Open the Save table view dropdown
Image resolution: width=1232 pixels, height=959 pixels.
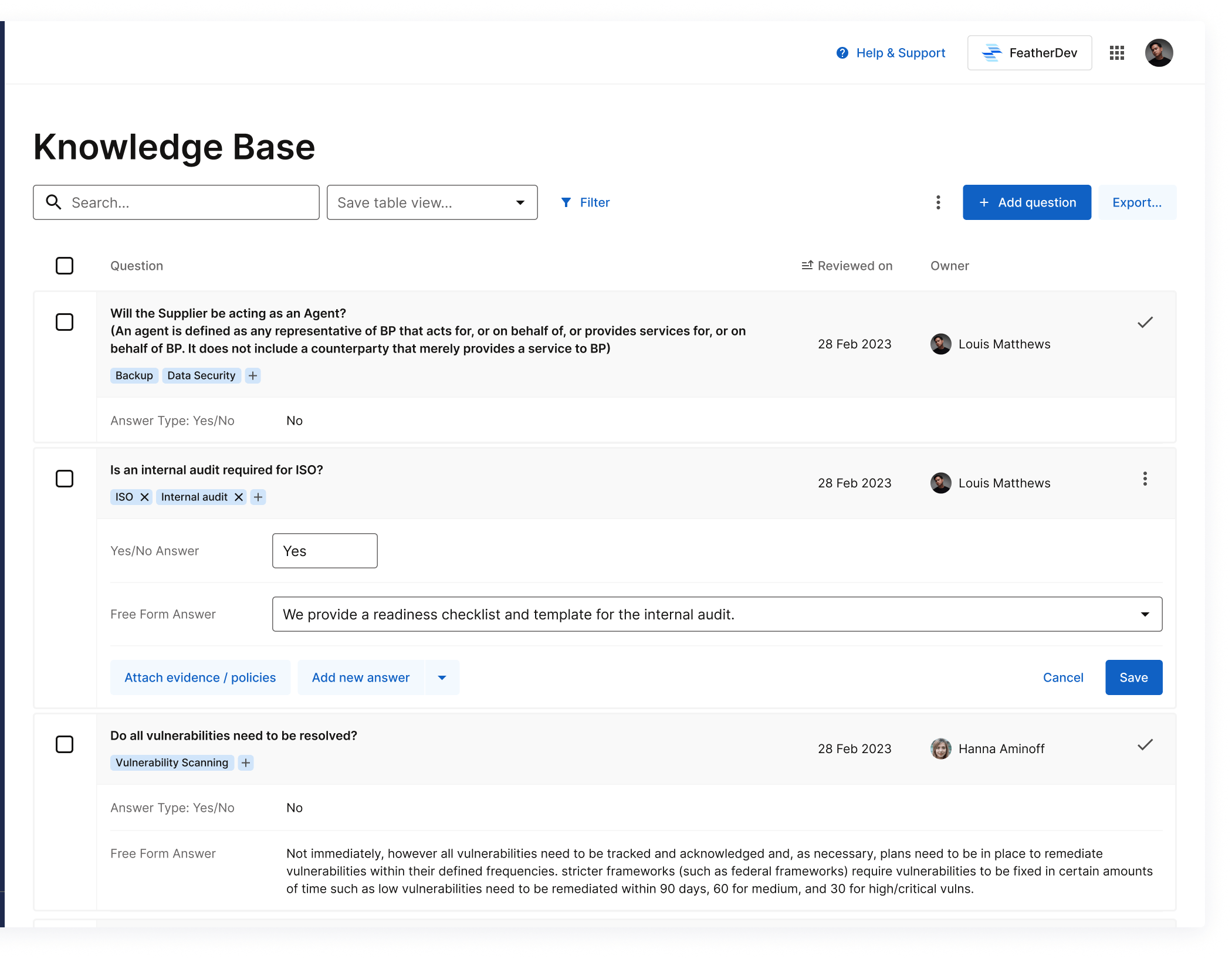[x=432, y=202]
